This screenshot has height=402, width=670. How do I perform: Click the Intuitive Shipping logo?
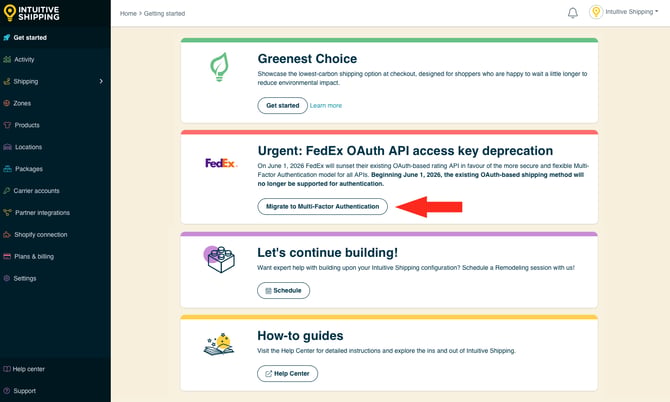pos(31,13)
